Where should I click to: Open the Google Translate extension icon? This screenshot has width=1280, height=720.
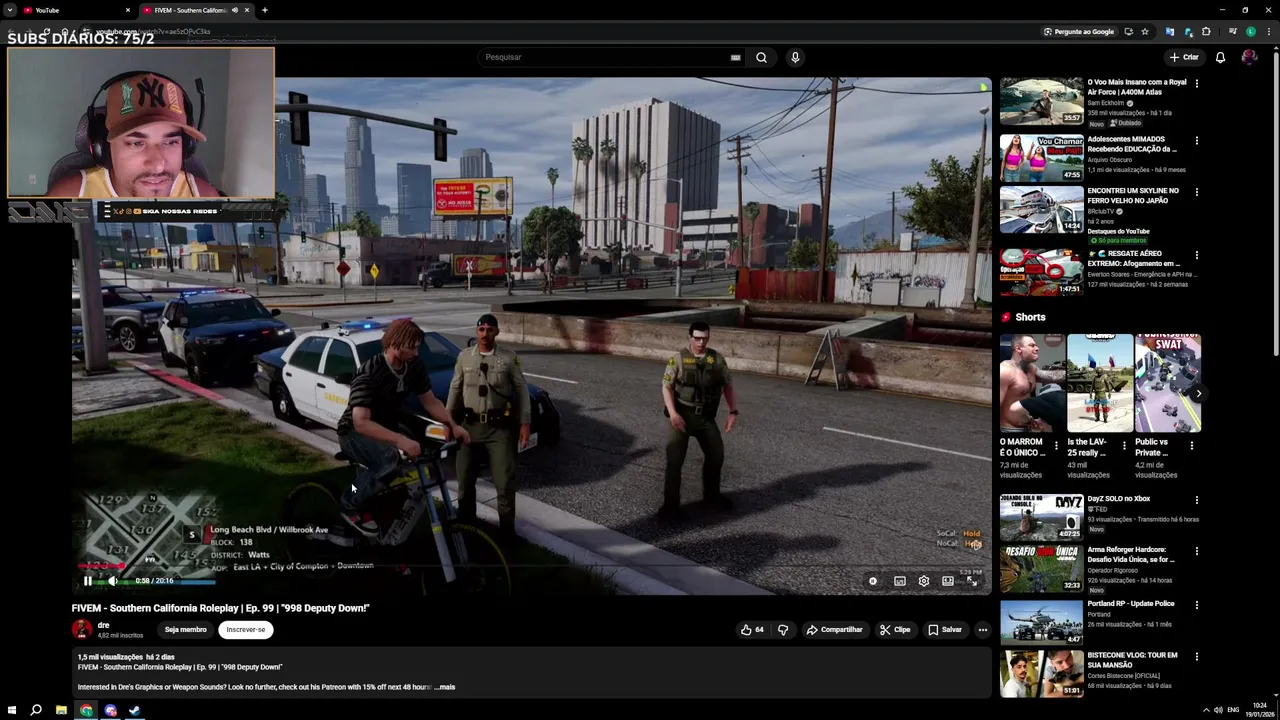(1170, 31)
